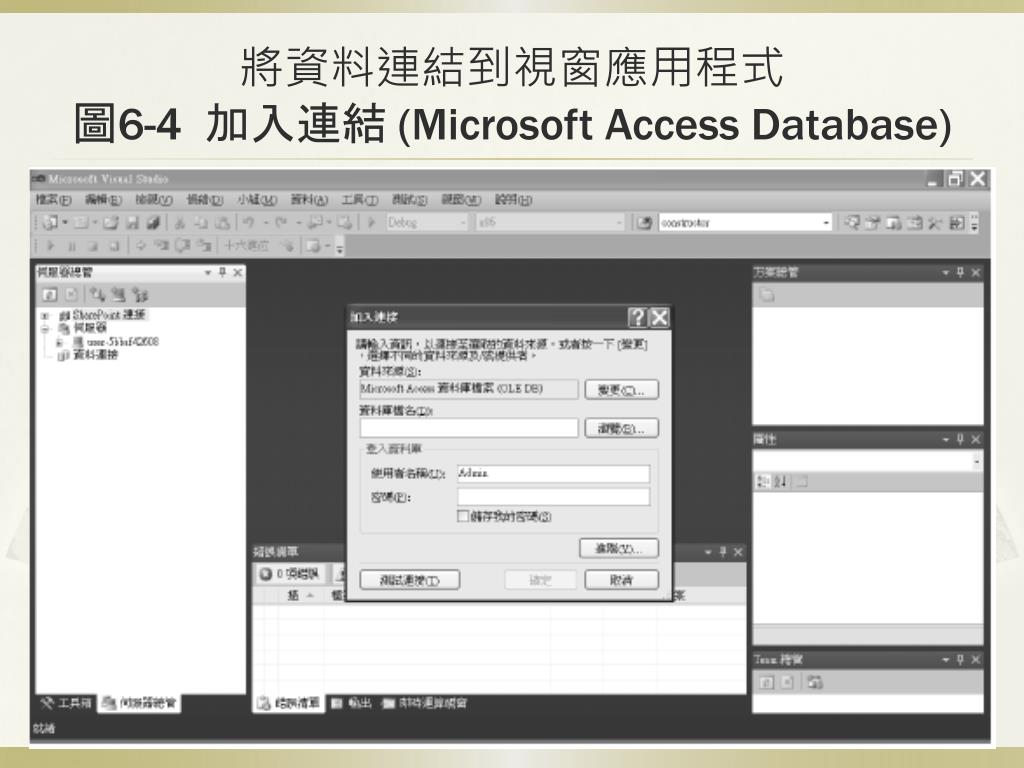Viewport: 1024px width, 768px height.
Task: Click the 瀏覽(B)... button
Action: coord(621,428)
